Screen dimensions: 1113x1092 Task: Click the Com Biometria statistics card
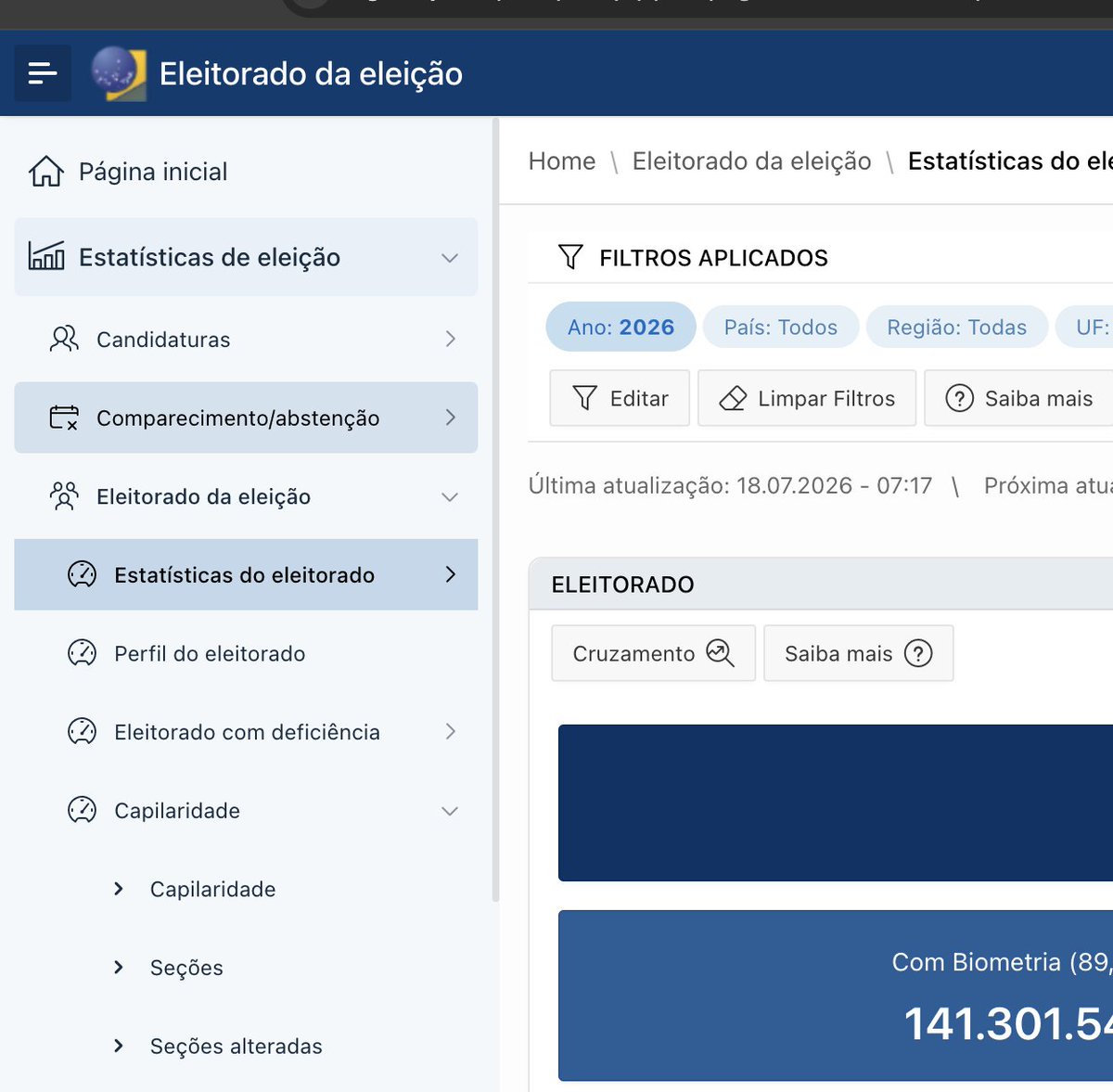click(836, 996)
